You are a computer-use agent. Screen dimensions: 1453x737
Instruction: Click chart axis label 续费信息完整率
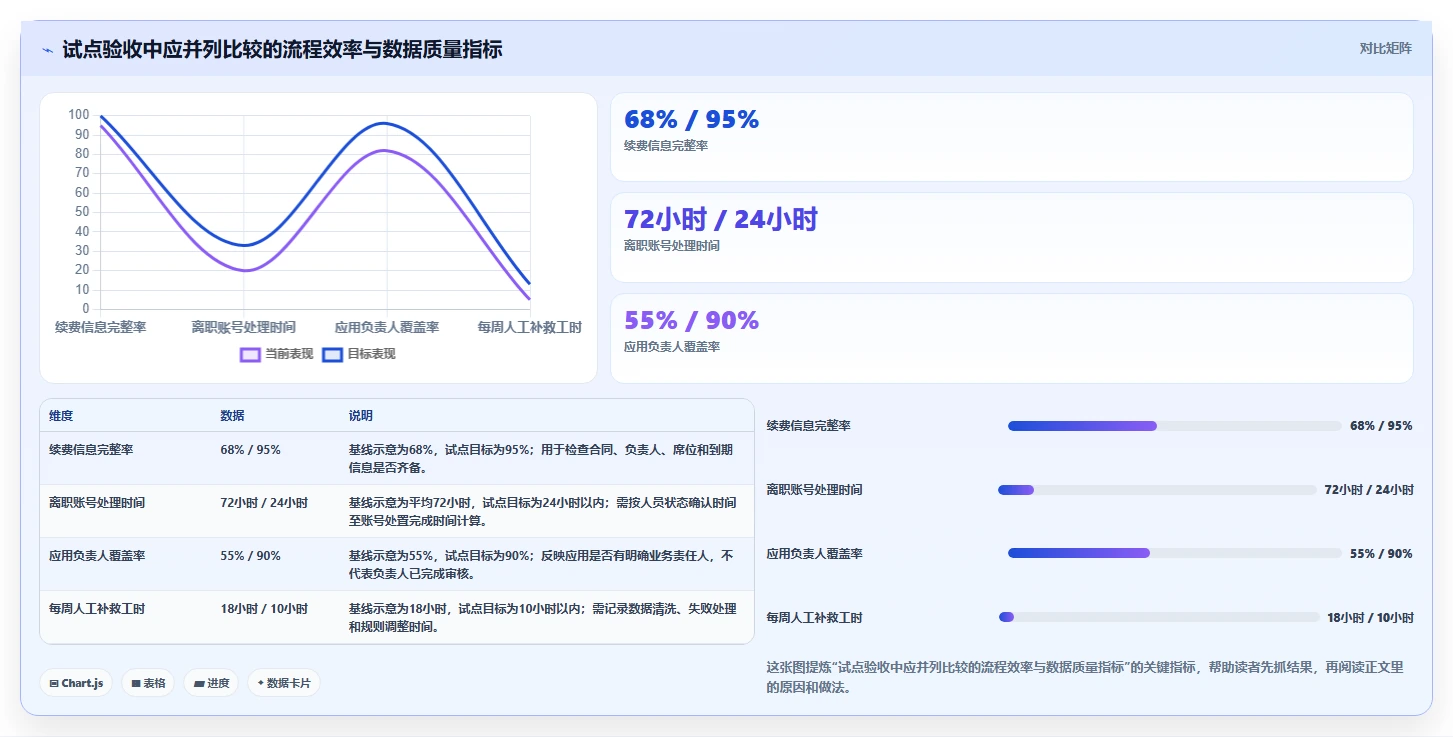coord(100,328)
